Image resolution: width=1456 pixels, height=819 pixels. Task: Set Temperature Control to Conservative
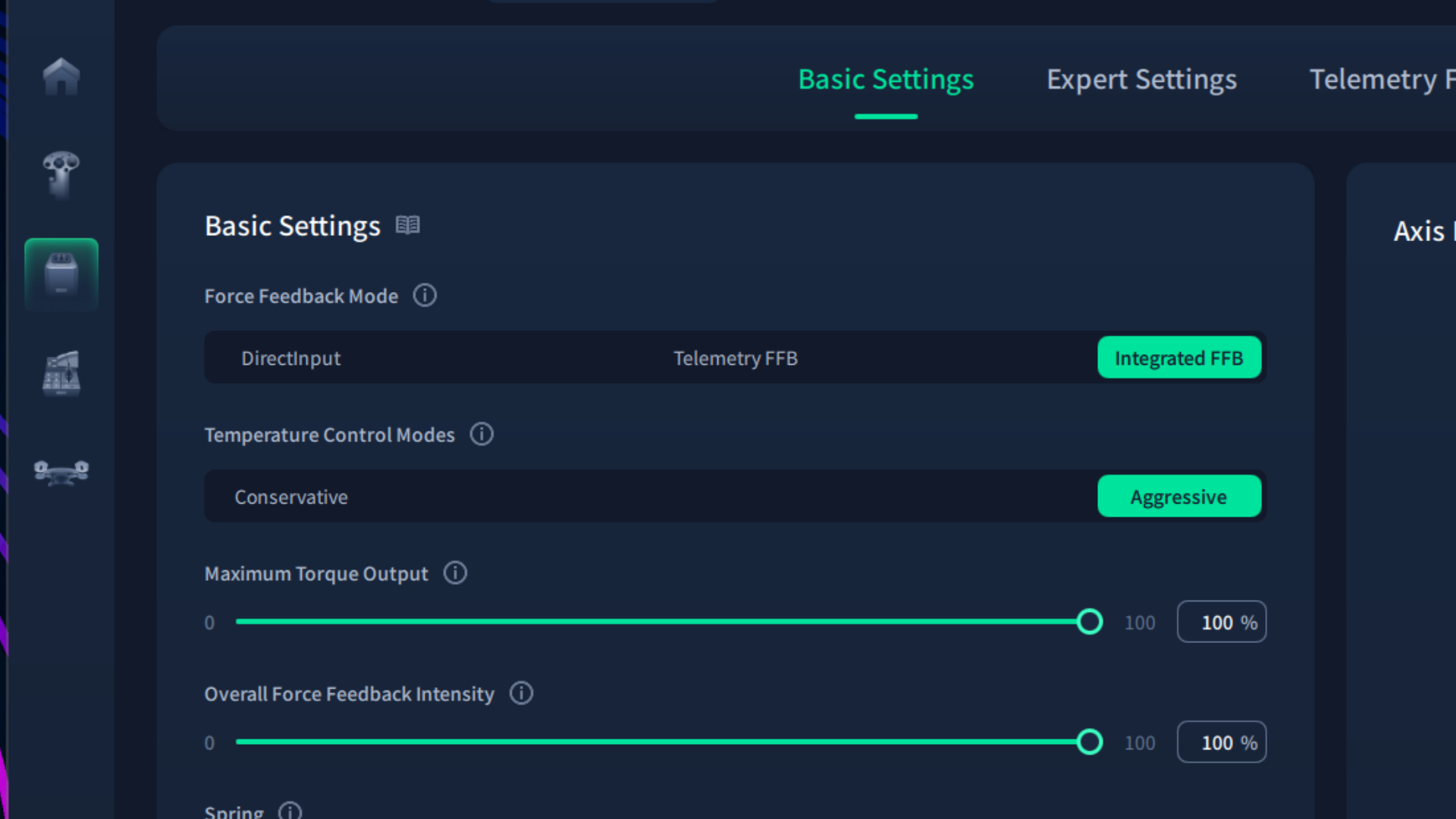(291, 496)
